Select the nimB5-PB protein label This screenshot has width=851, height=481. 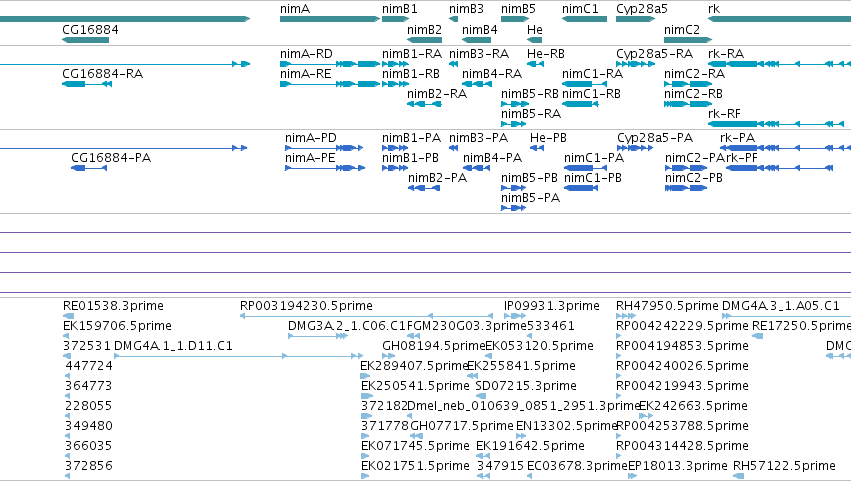coord(529,178)
